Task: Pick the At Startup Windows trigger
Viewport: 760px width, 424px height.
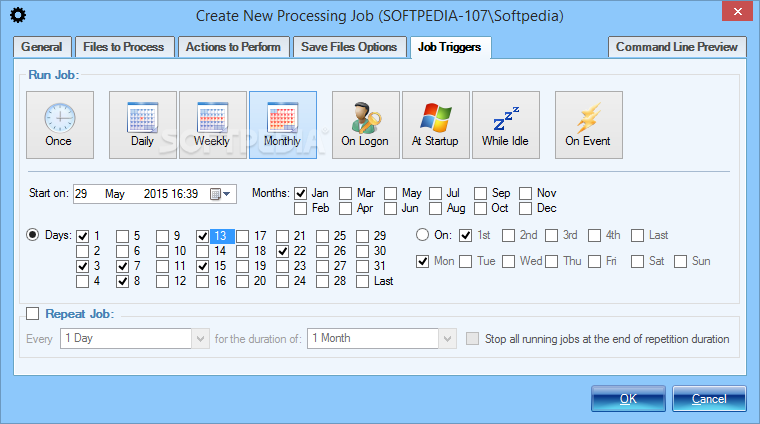Action: 436,125
